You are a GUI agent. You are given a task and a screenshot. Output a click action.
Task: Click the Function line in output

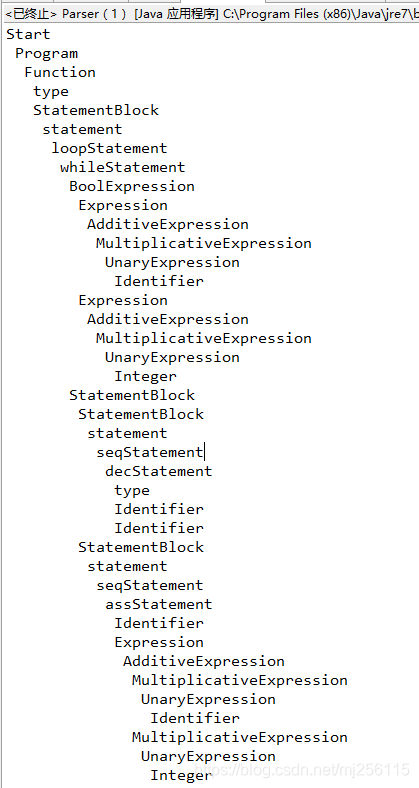pos(60,72)
